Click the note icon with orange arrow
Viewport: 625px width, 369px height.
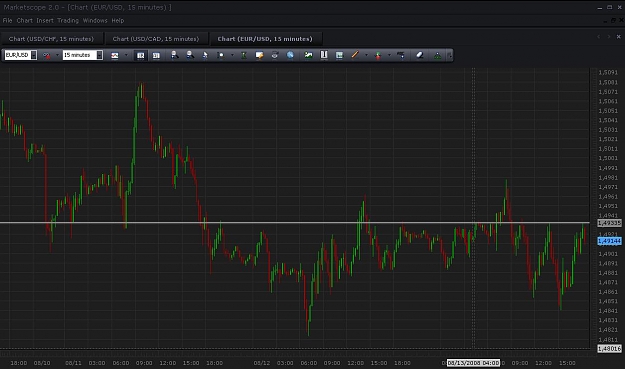[259, 55]
